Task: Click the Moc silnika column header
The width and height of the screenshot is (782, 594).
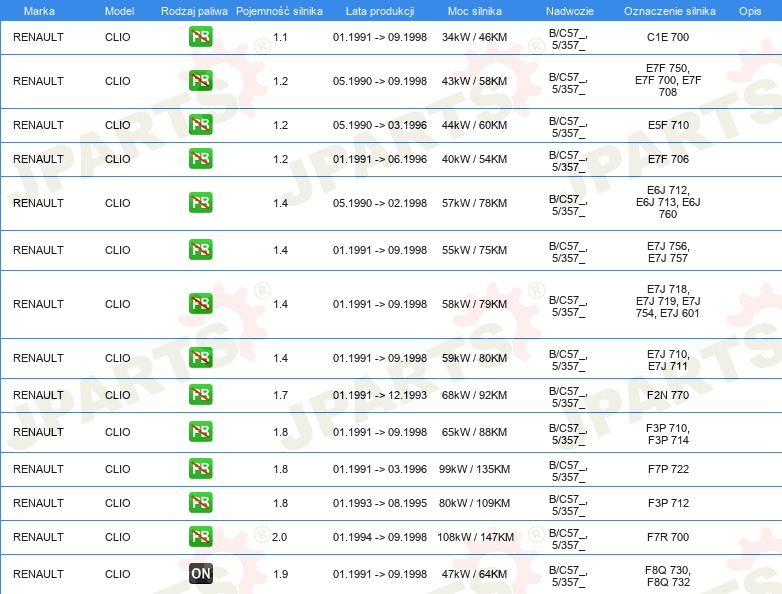Action: (x=475, y=11)
